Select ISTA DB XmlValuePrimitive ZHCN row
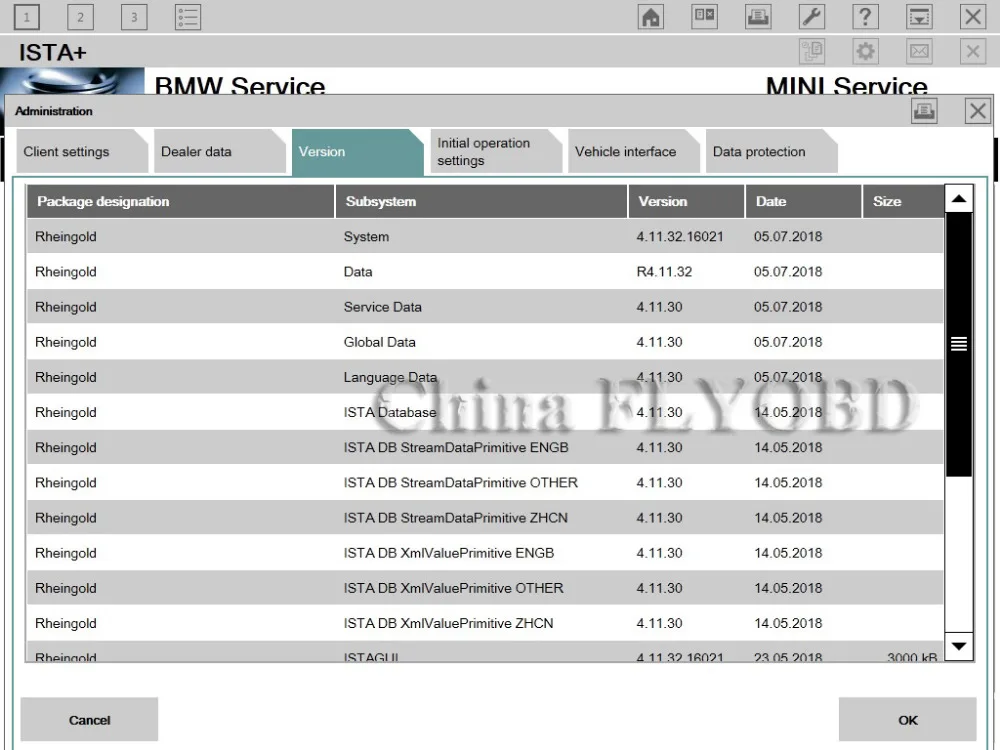1000x750 pixels. [485, 623]
